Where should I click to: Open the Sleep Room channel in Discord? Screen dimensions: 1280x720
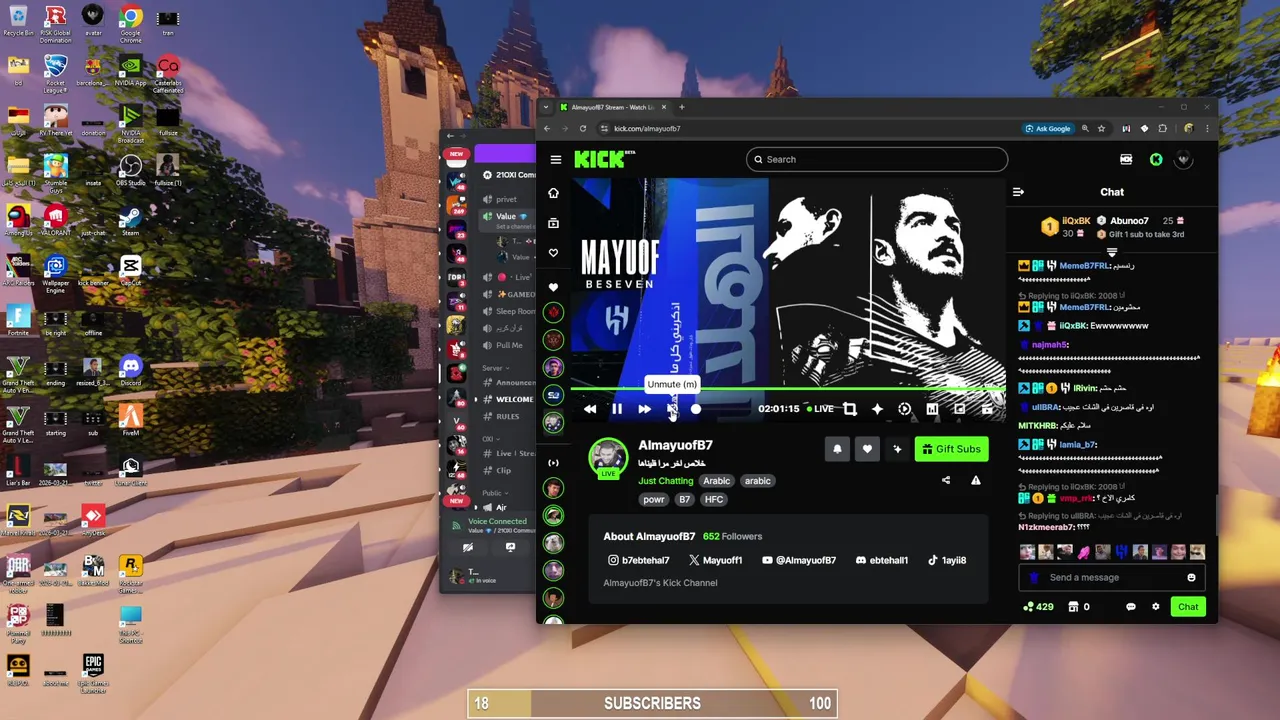(x=508, y=311)
